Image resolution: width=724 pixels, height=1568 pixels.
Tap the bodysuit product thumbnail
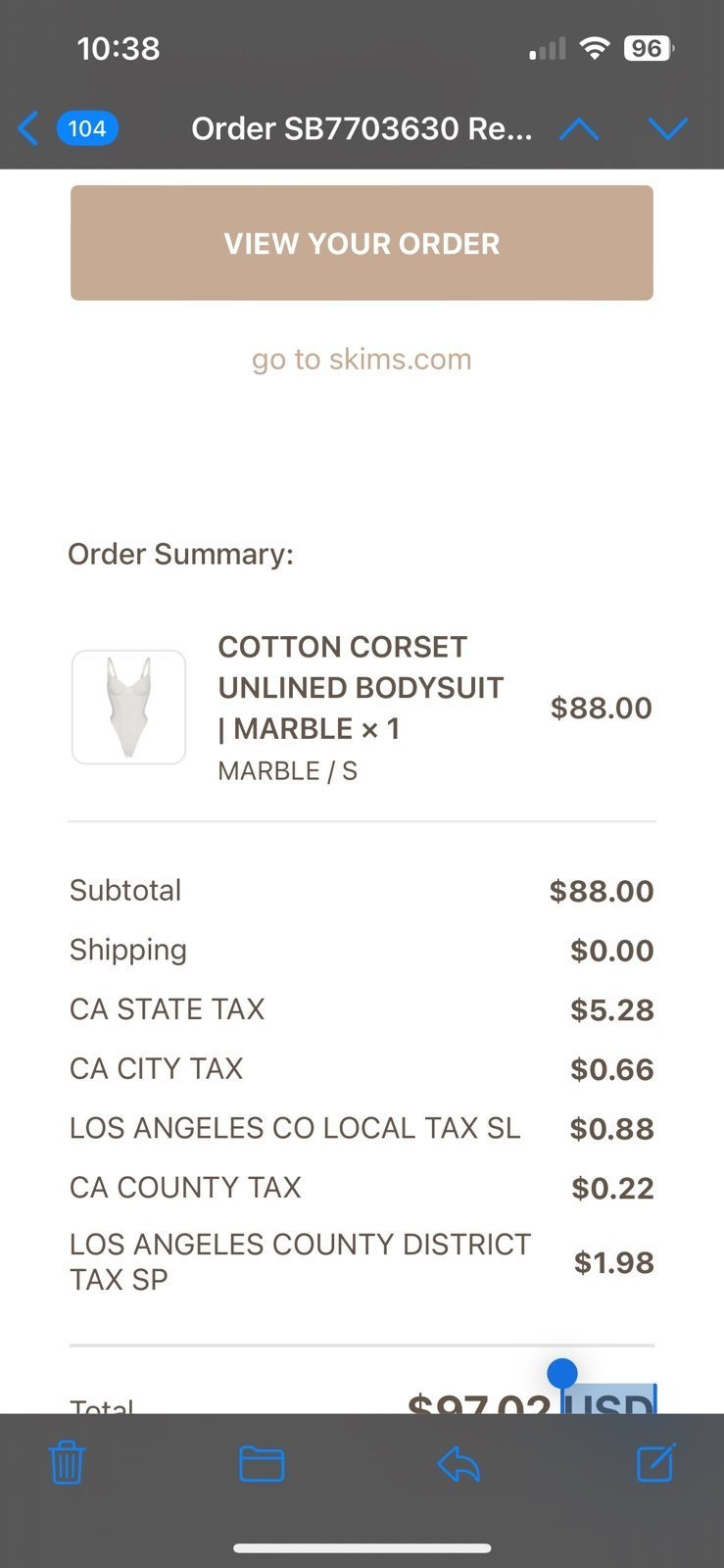pyautogui.click(x=128, y=707)
